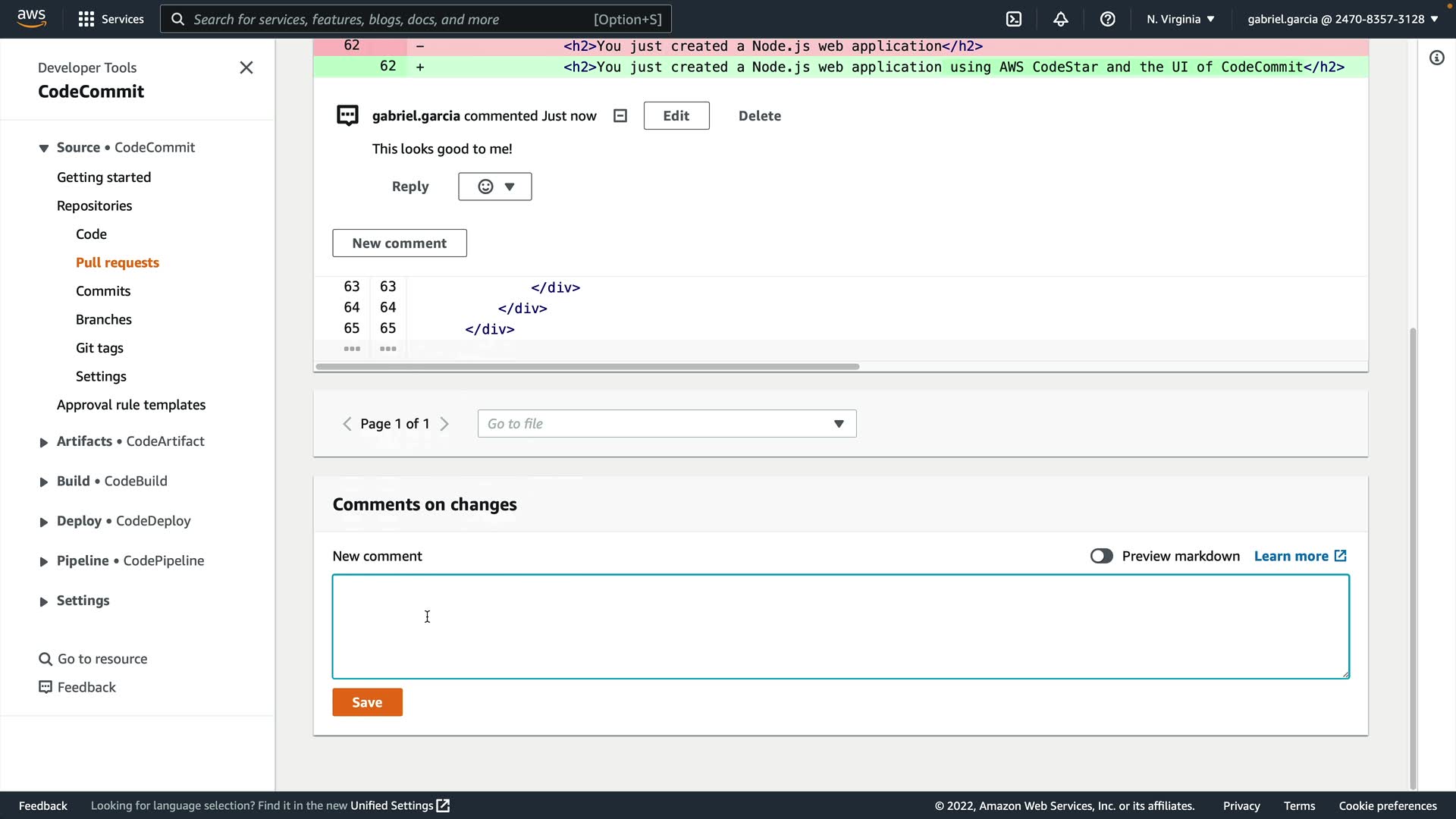The height and width of the screenshot is (819, 1456).
Task: Collapse the gabriel.garcia comment thread icon
Action: (x=620, y=116)
